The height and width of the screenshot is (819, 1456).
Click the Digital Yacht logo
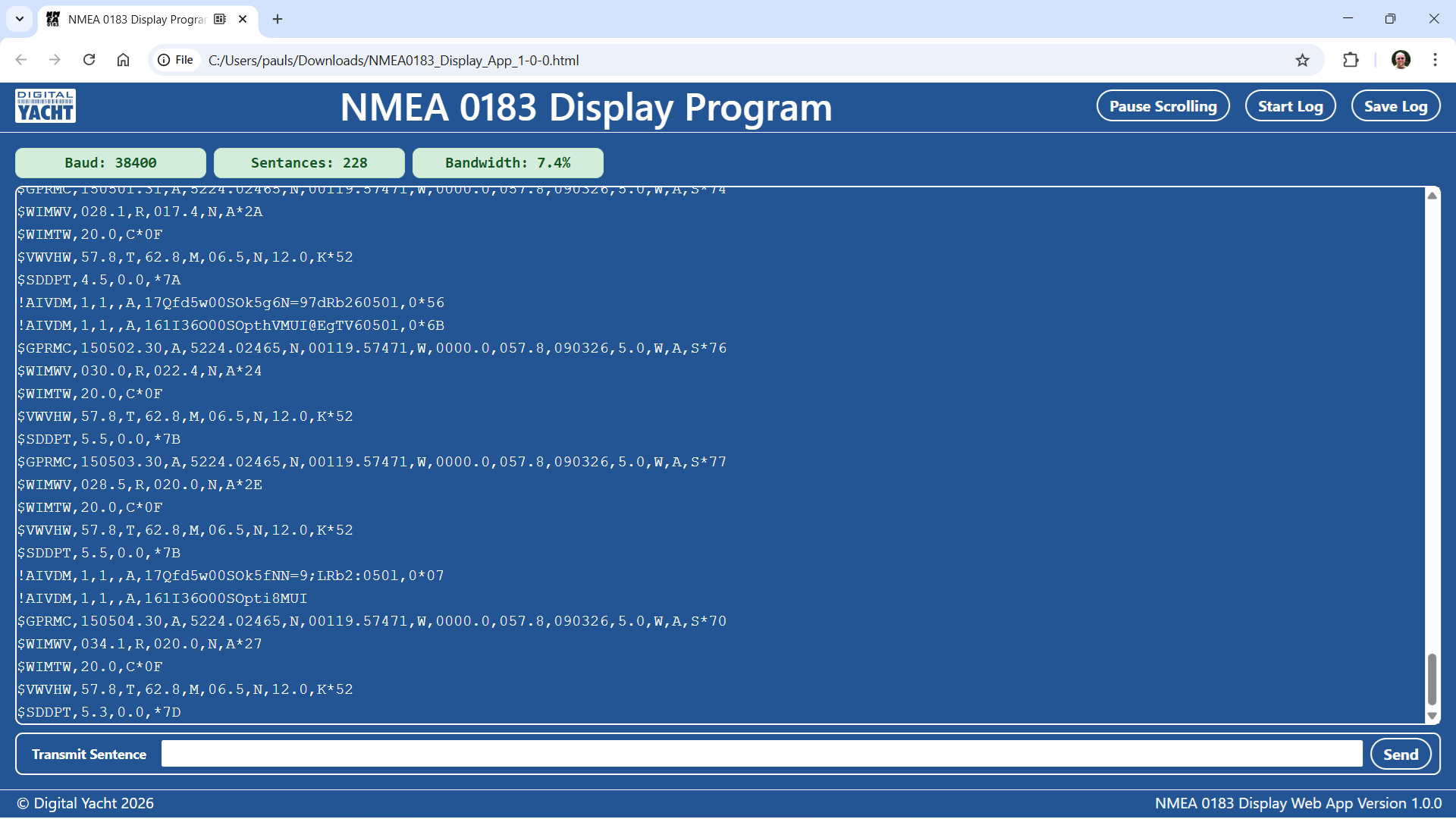tap(45, 106)
